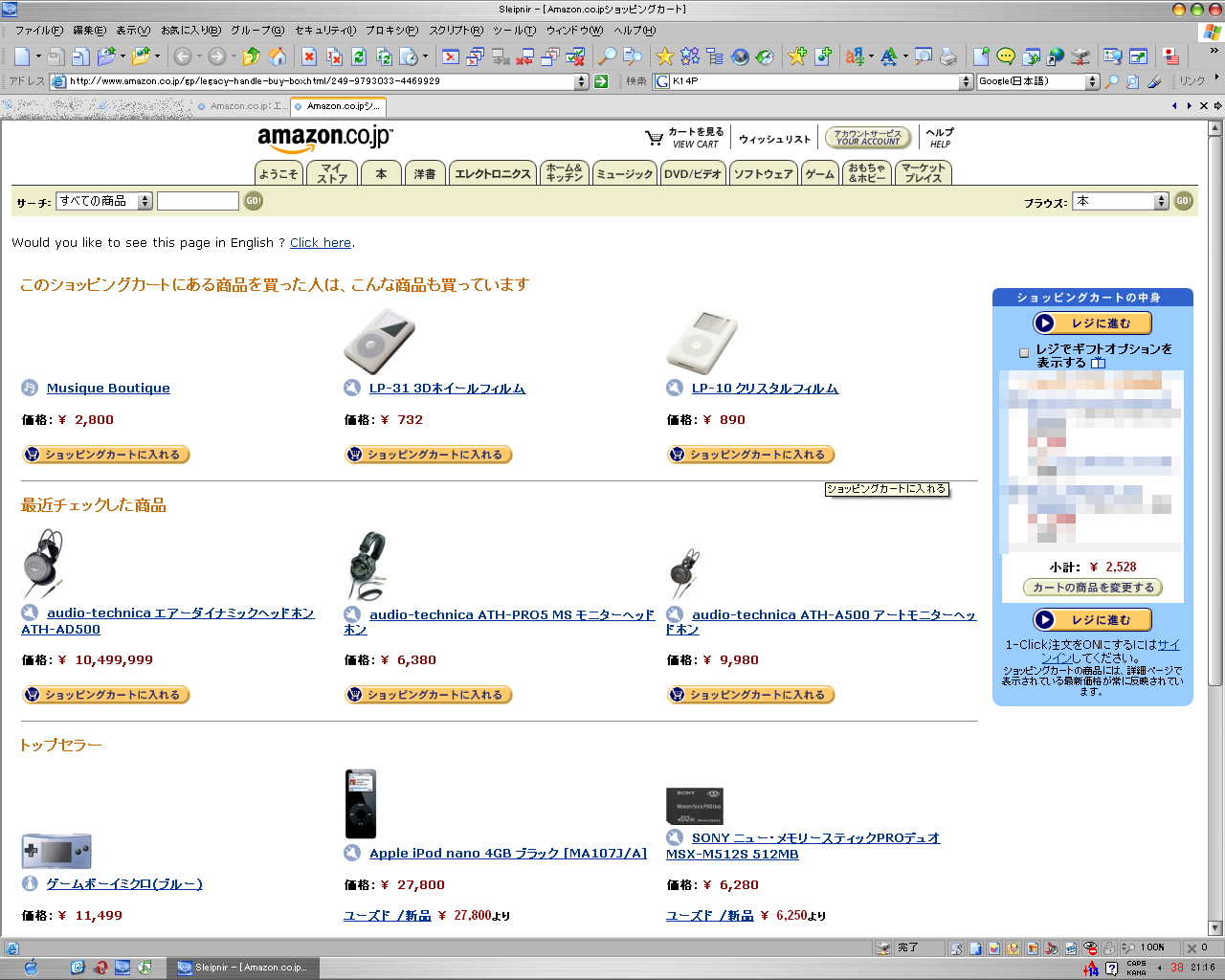Switch to the エレクトロニクス store tab
The image size is (1225, 980).
(492, 173)
